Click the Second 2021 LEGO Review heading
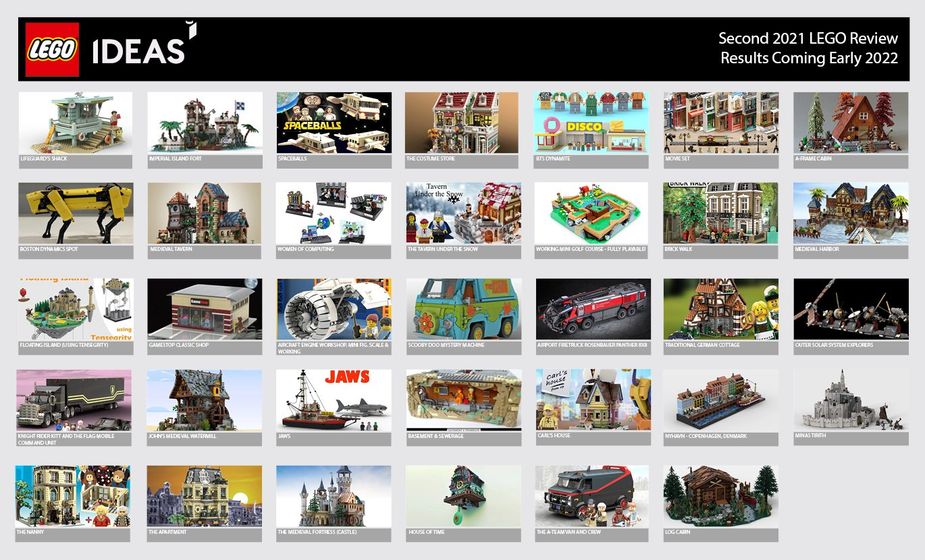 tap(808, 38)
